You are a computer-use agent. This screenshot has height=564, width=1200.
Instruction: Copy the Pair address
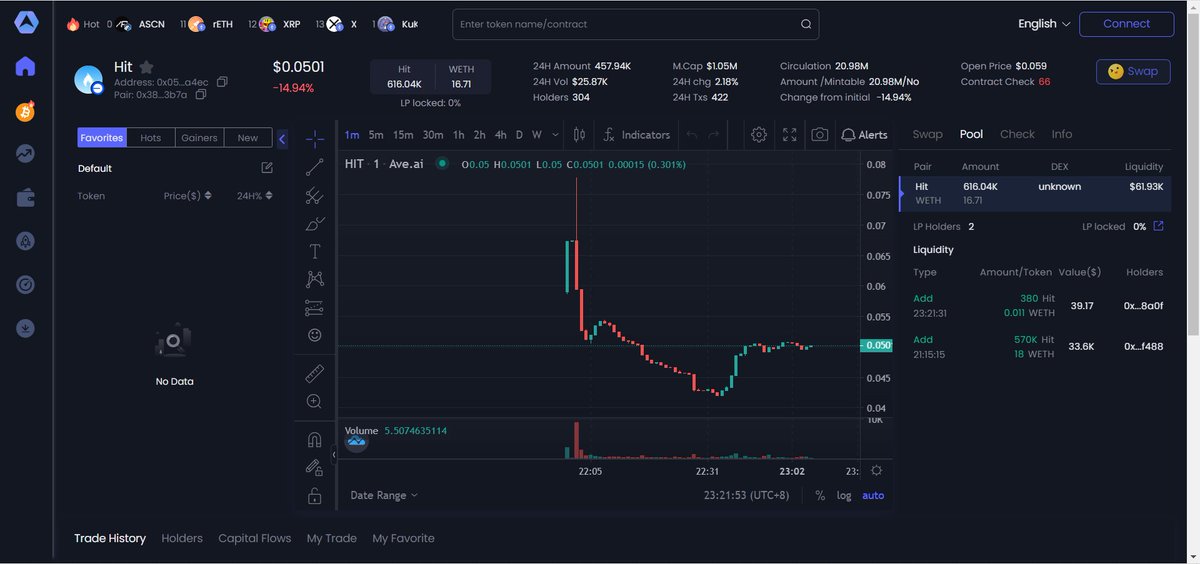pos(201,95)
